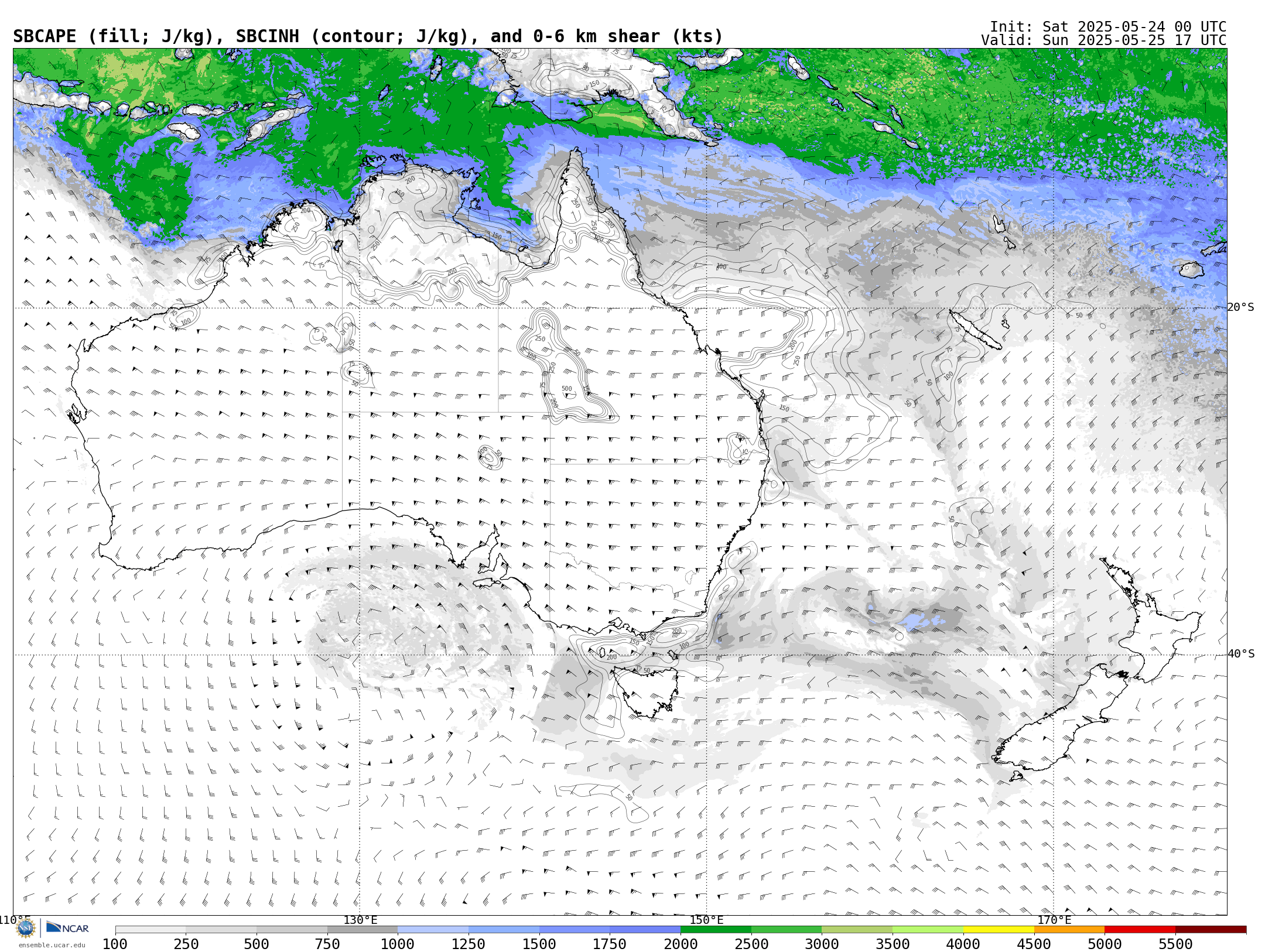This screenshot has width=1265, height=952.
Task: Click the colorbar label 5500
Action: [x=1175, y=944]
